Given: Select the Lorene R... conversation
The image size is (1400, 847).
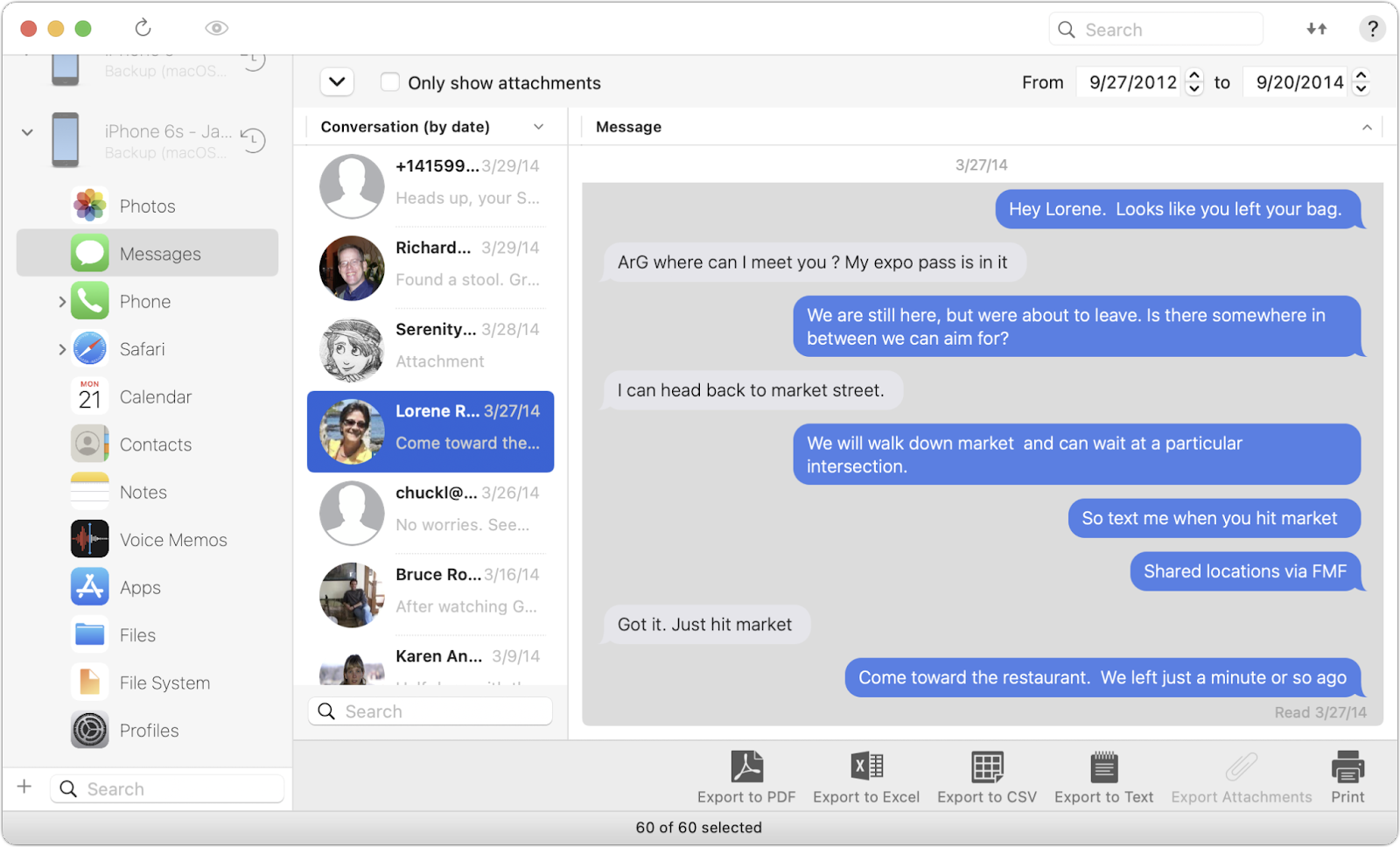Looking at the screenshot, I should pyautogui.click(x=430, y=431).
